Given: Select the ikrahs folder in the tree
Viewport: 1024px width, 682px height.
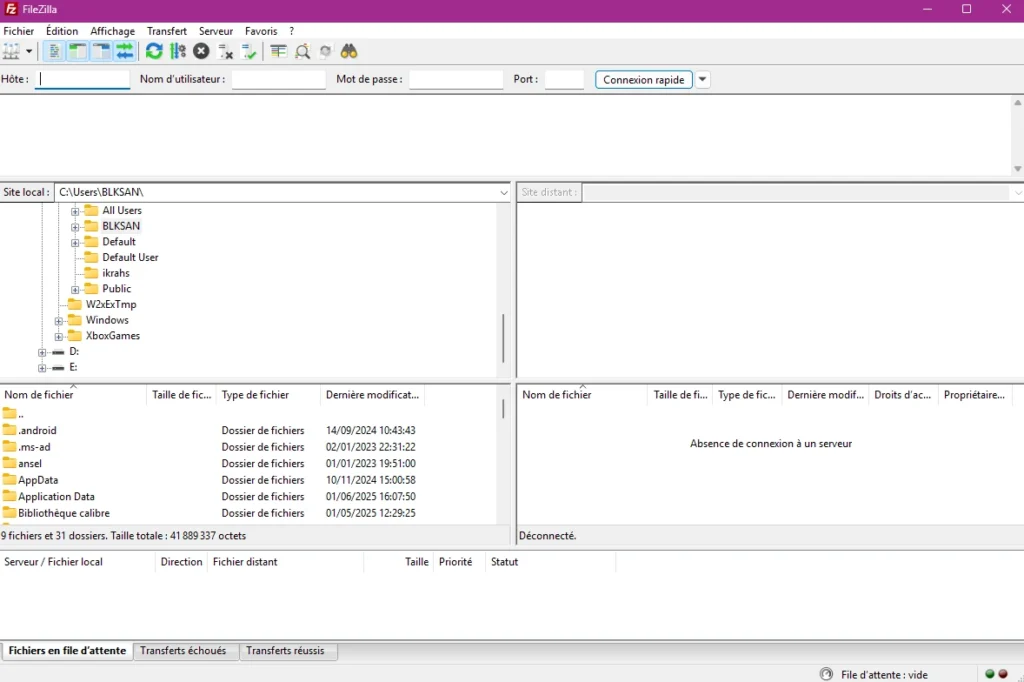Looking at the screenshot, I should pos(116,273).
